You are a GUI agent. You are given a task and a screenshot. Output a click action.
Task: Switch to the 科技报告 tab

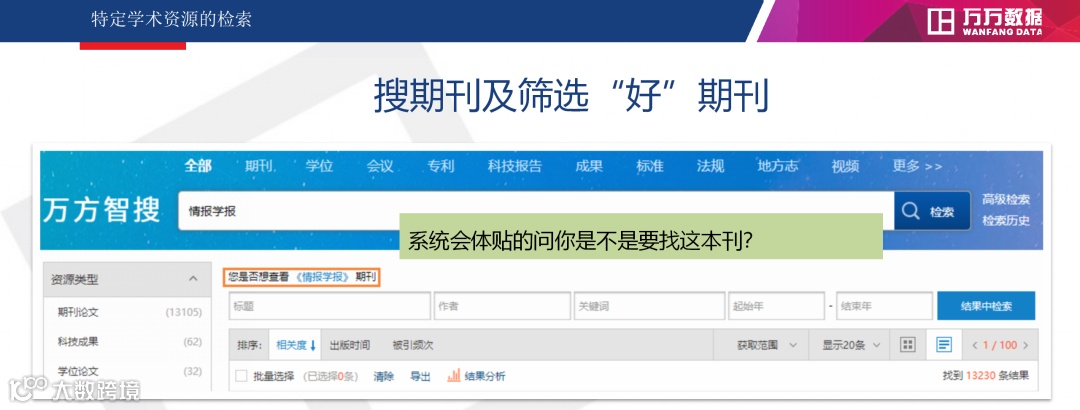[515, 166]
